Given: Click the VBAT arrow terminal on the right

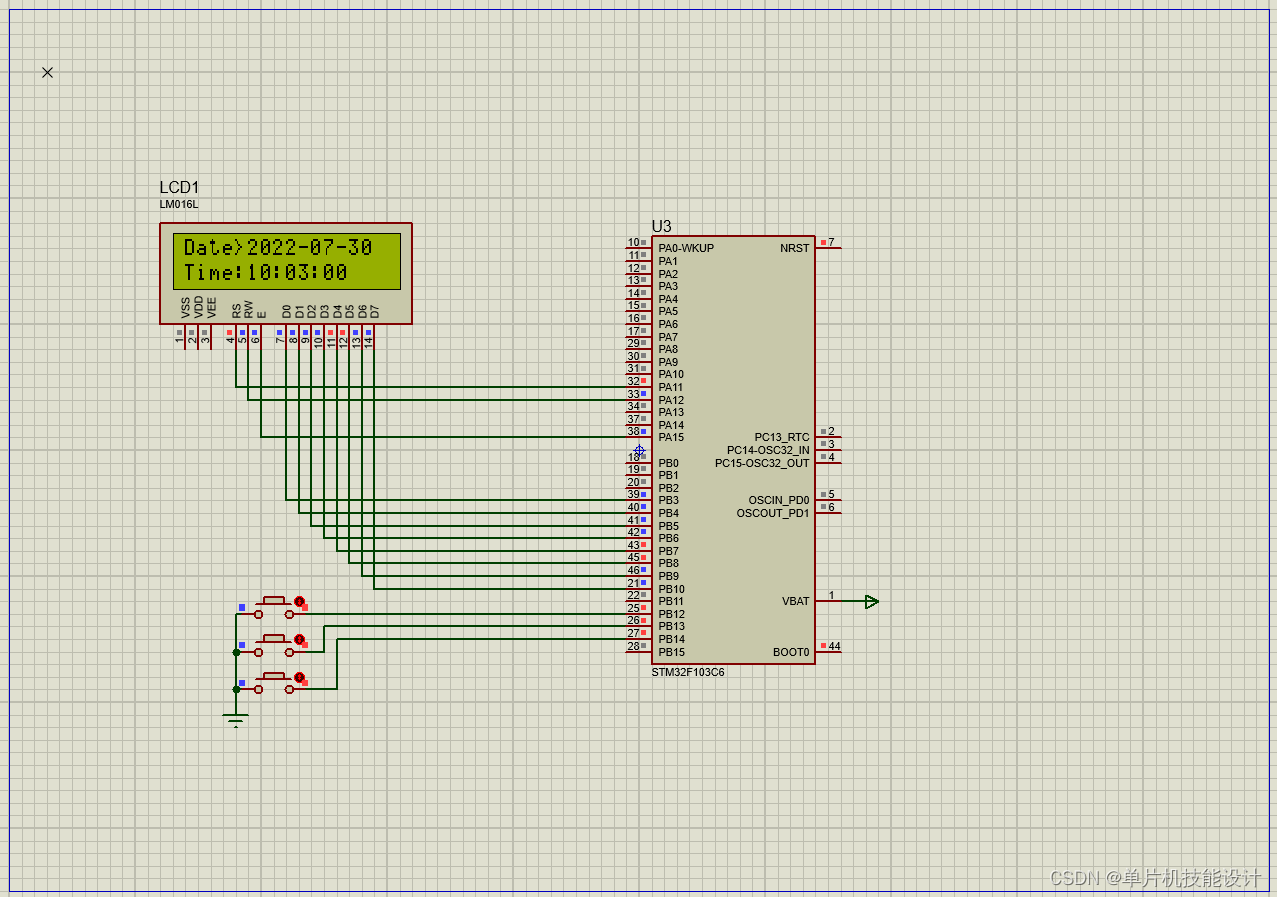Looking at the screenshot, I should (871, 601).
